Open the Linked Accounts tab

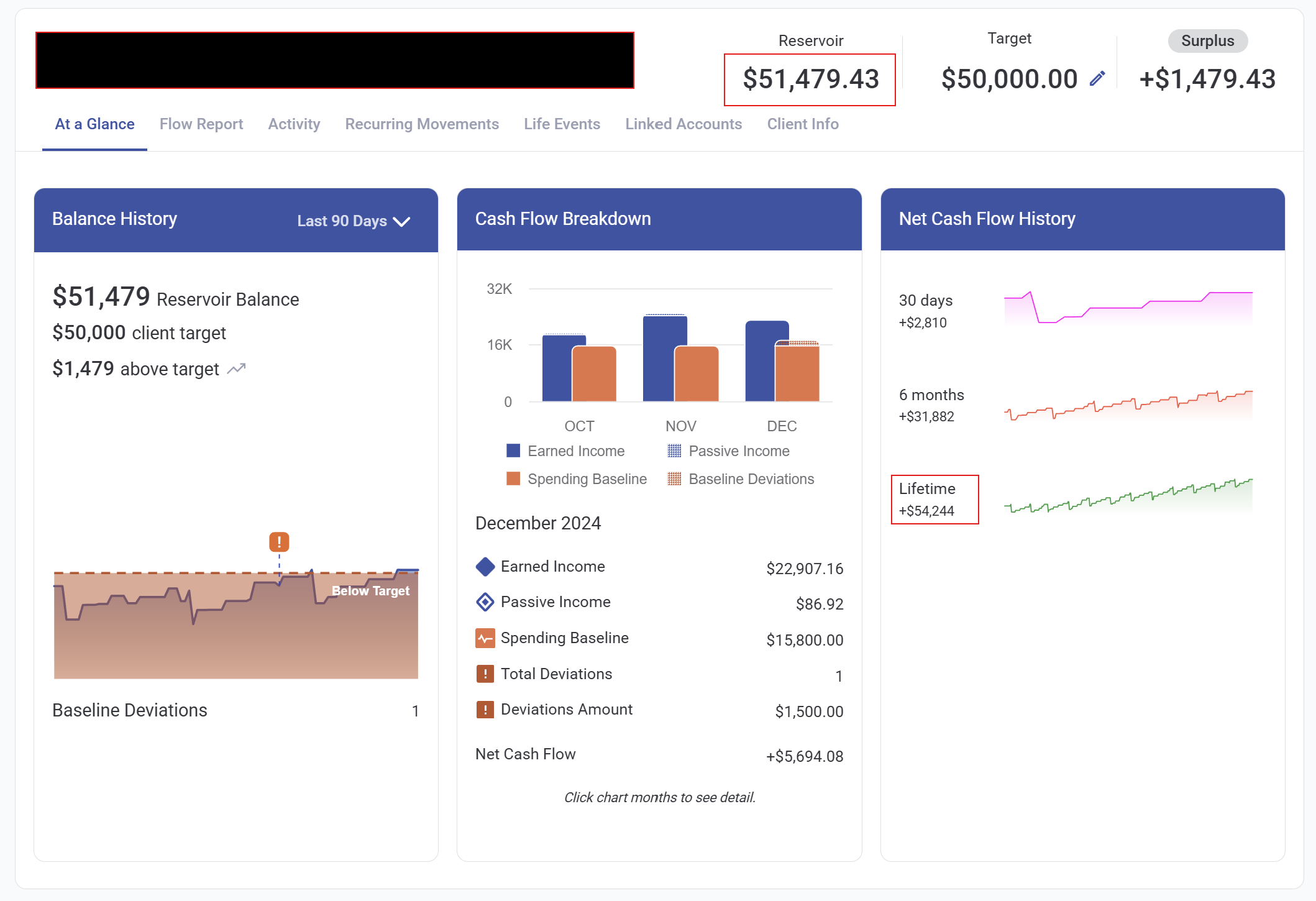tap(683, 124)
